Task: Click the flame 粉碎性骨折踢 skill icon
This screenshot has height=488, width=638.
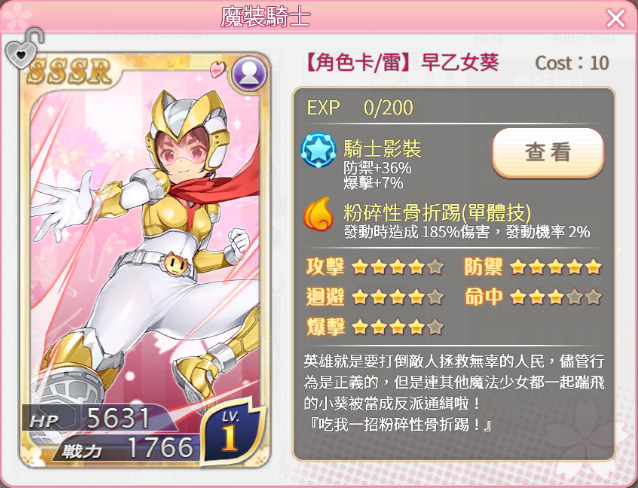Action: tap(318, 214)
